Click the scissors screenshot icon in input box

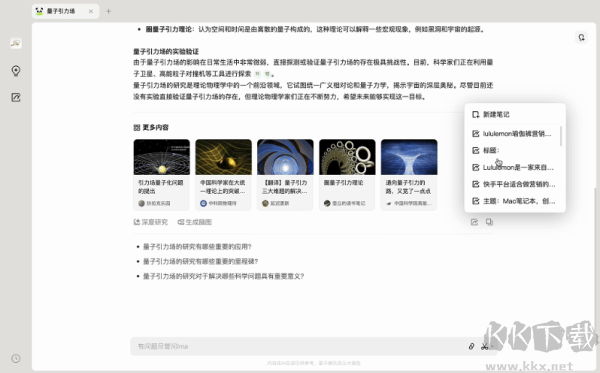(484, 346)
